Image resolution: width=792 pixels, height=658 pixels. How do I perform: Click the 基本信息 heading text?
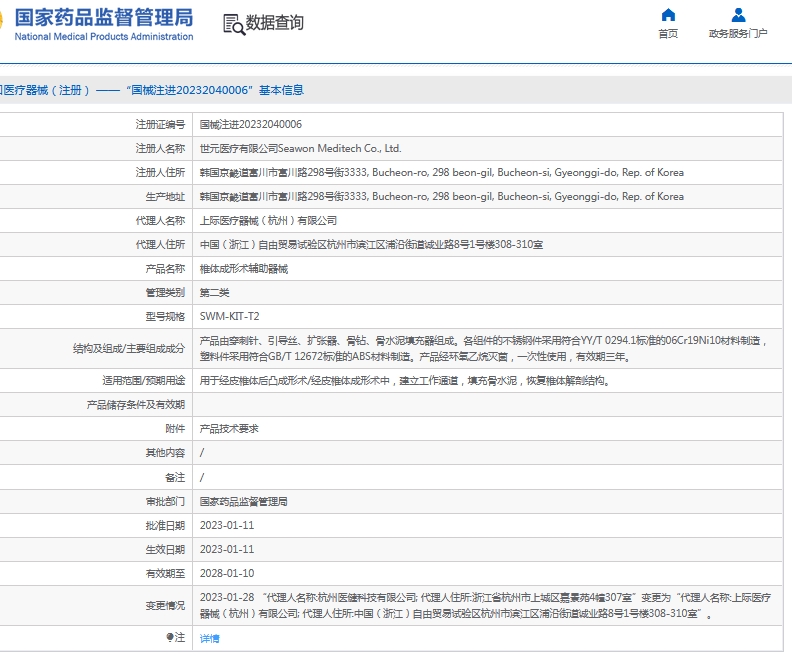(281, 90)
